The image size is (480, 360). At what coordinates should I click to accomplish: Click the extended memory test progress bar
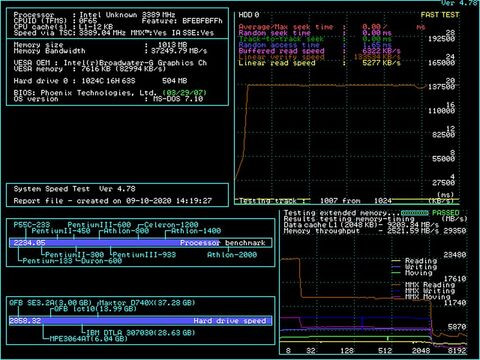point(414,213)
